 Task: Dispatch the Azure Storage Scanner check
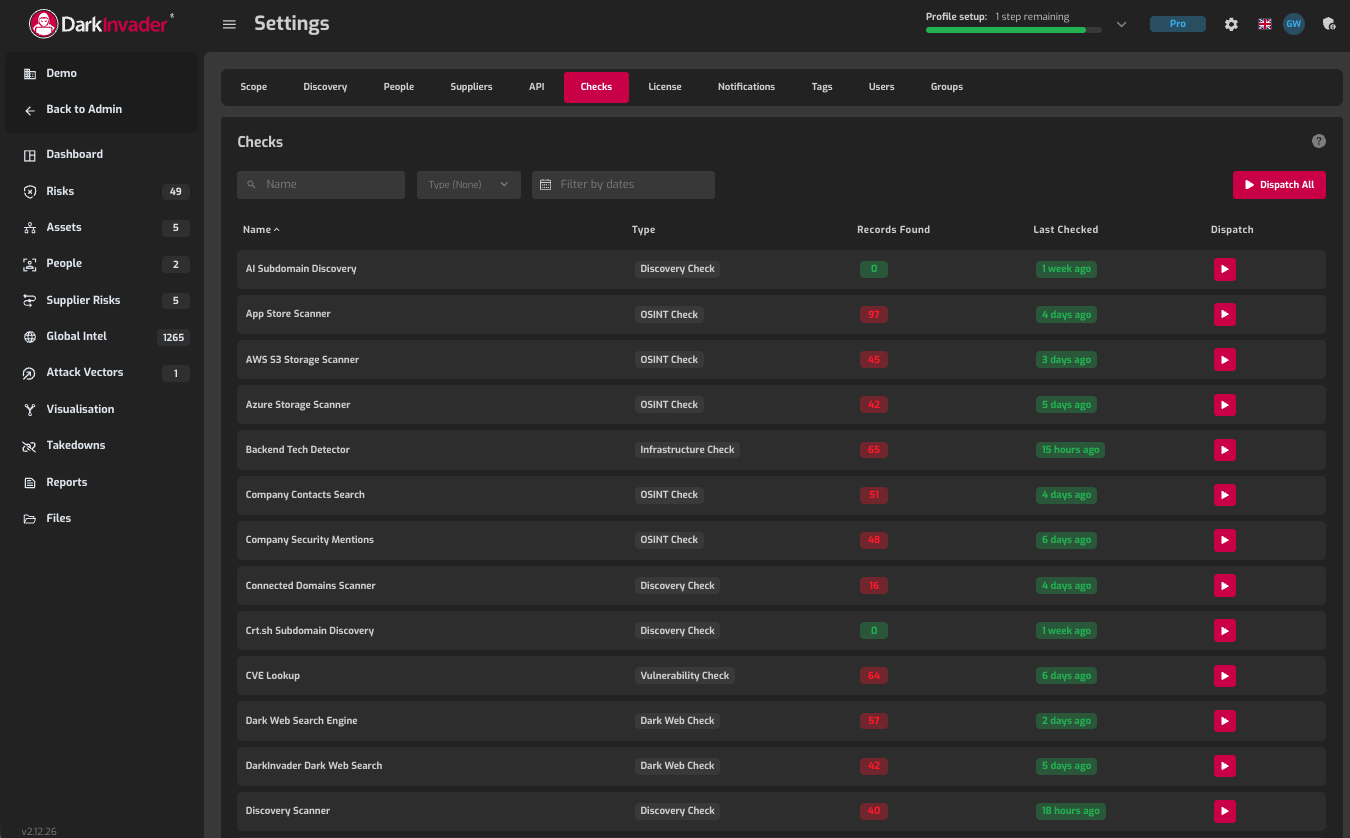tap(1224, 405)
